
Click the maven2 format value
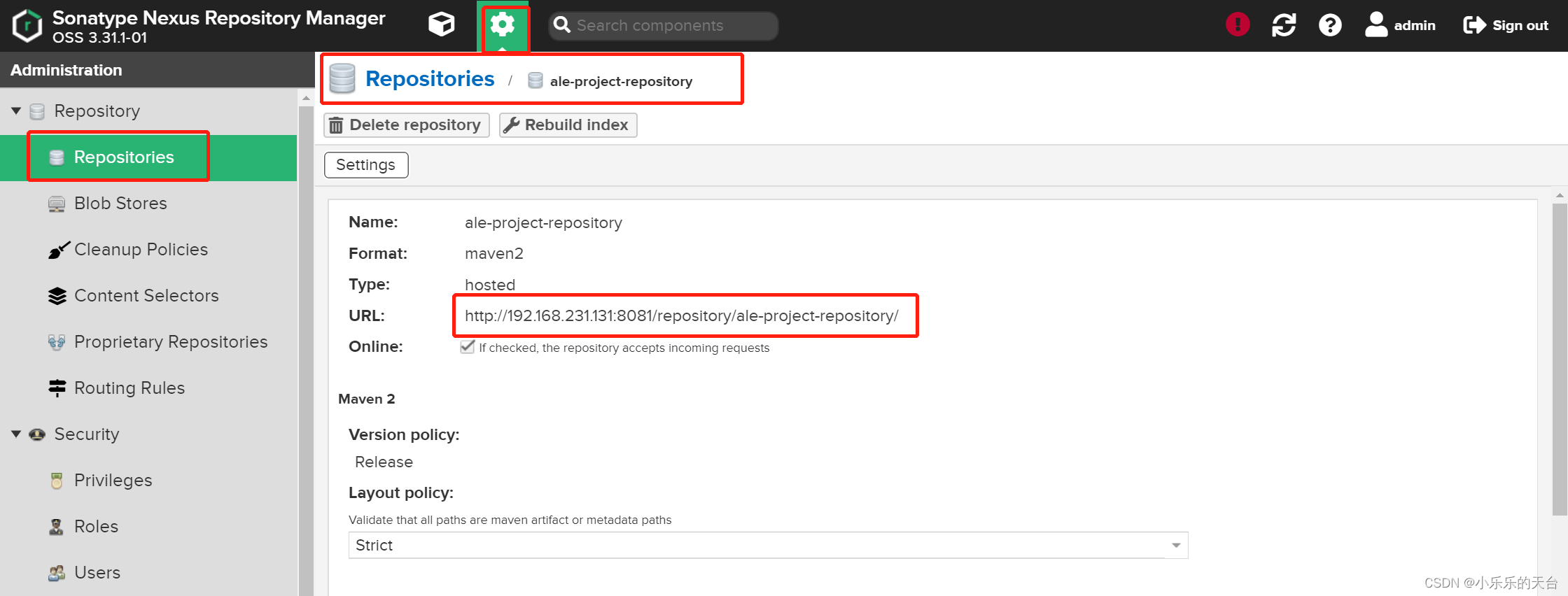(x=494, y=253)
